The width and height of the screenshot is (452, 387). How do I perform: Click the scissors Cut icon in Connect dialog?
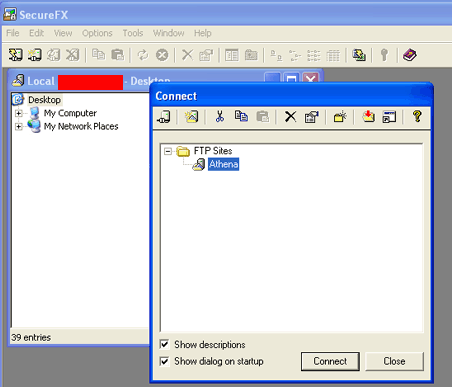pos(220,117)
